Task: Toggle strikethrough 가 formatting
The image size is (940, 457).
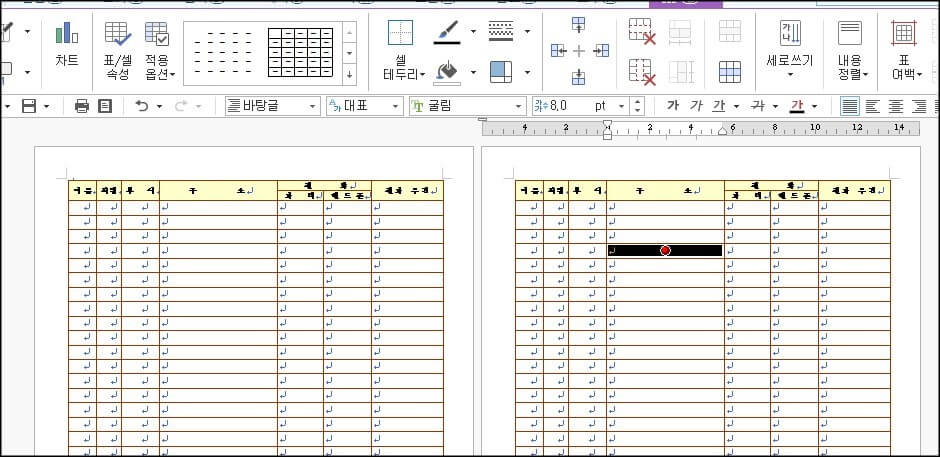Action: (758, 106)
